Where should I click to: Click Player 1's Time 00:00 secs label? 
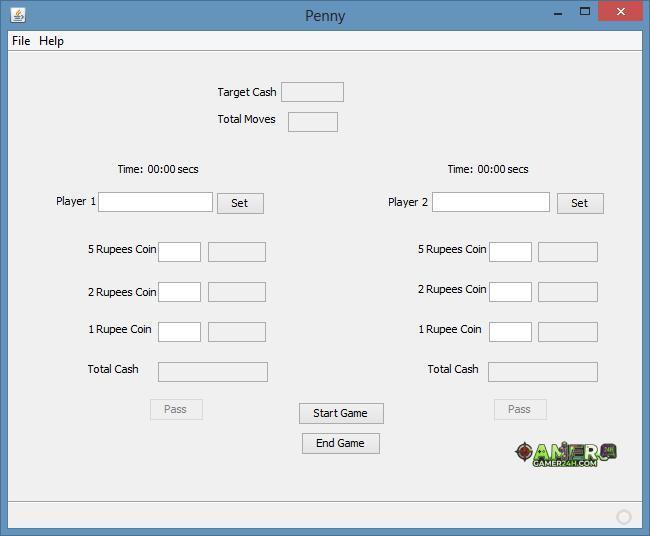[158, 169]
